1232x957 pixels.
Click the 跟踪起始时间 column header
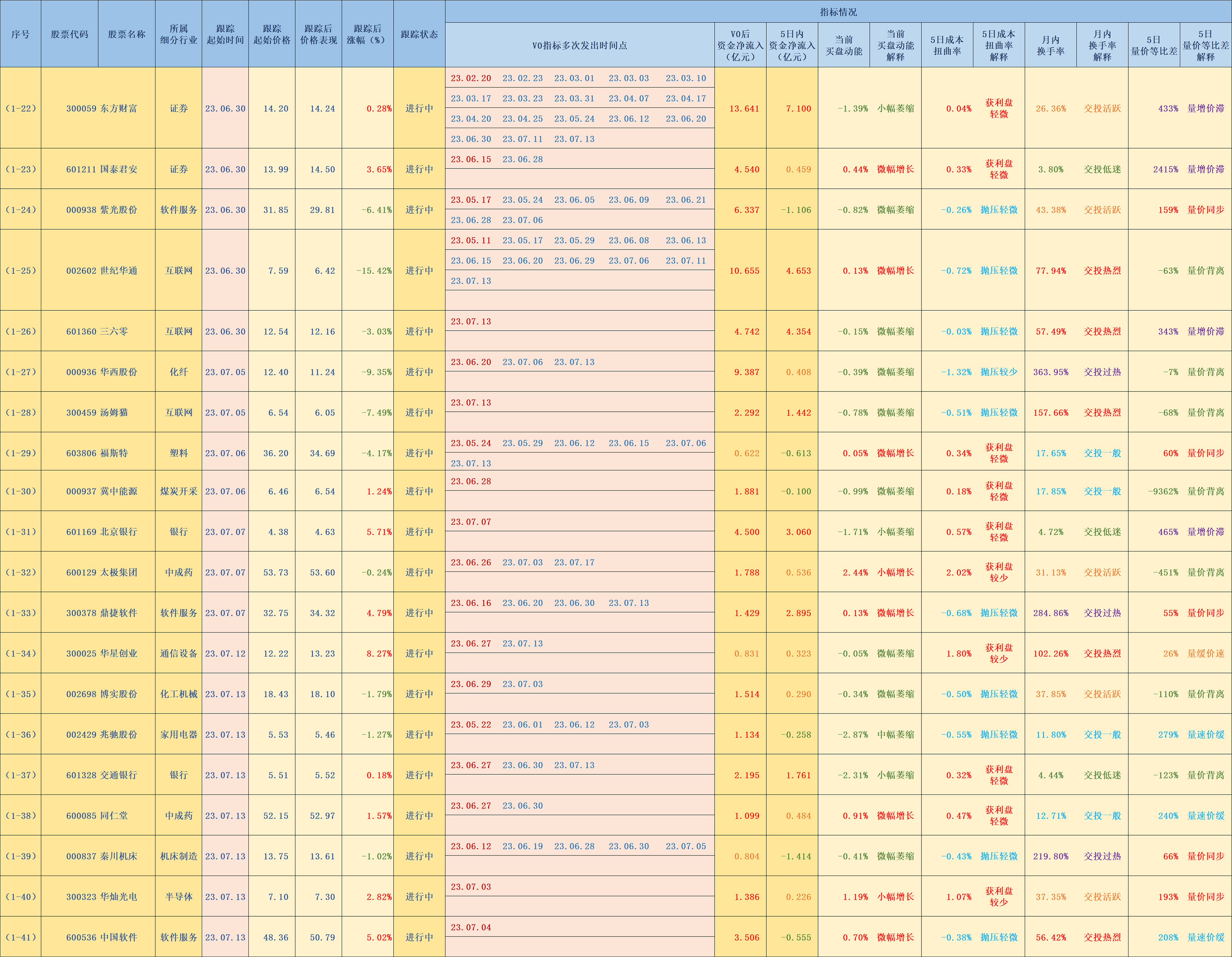tap(225, 34)
